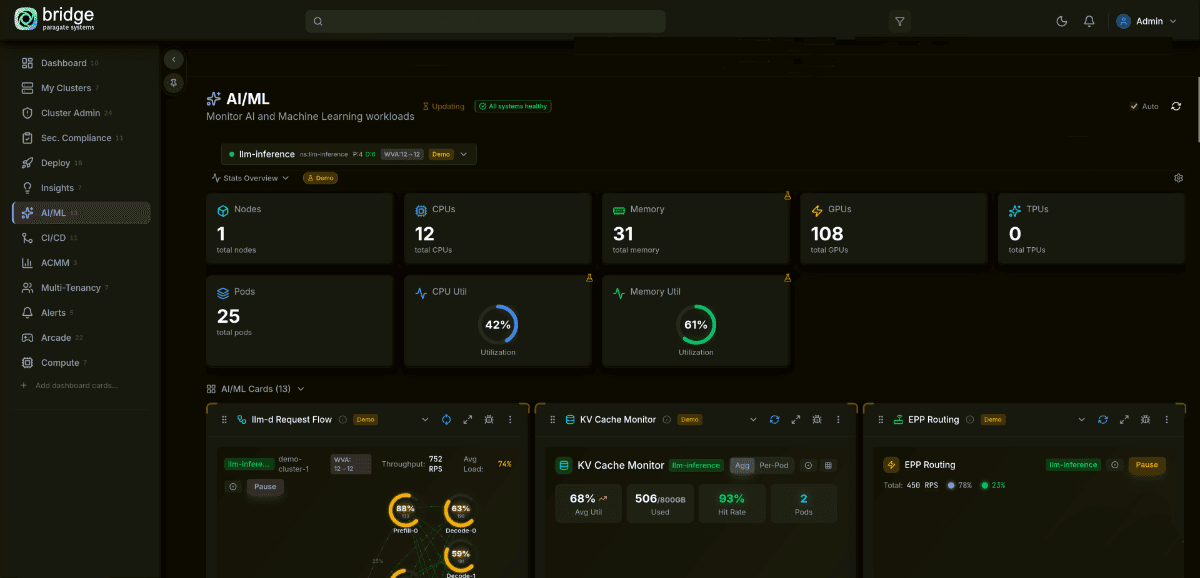Open llm-d Request Flow card more-options menu
Viewport: 1200px width, 578px height.
point(510,420)
